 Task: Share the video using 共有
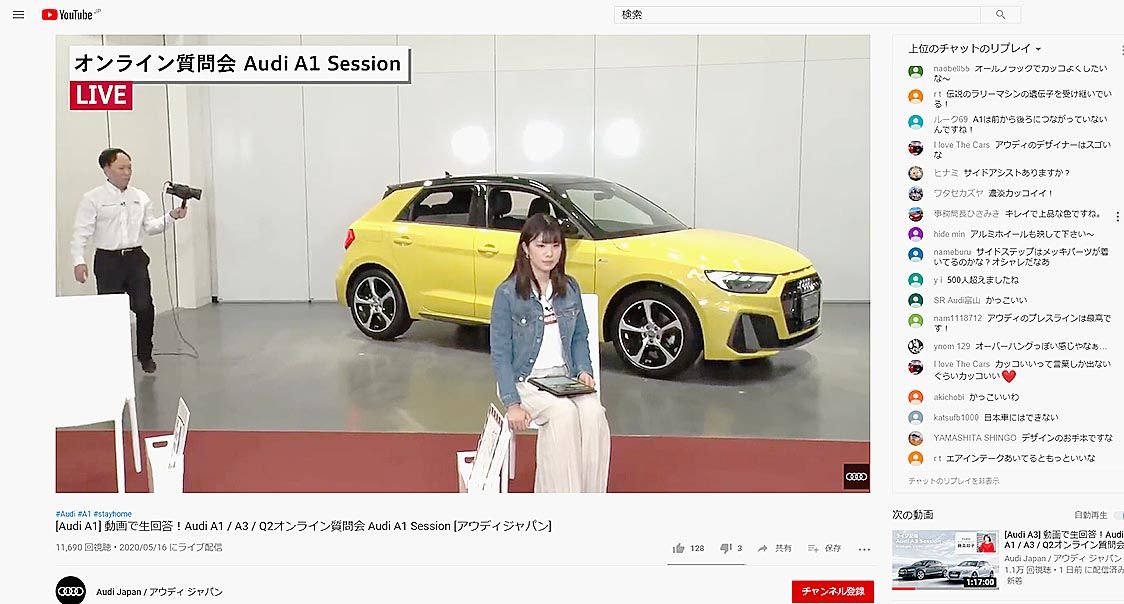(x=774, y=548)
